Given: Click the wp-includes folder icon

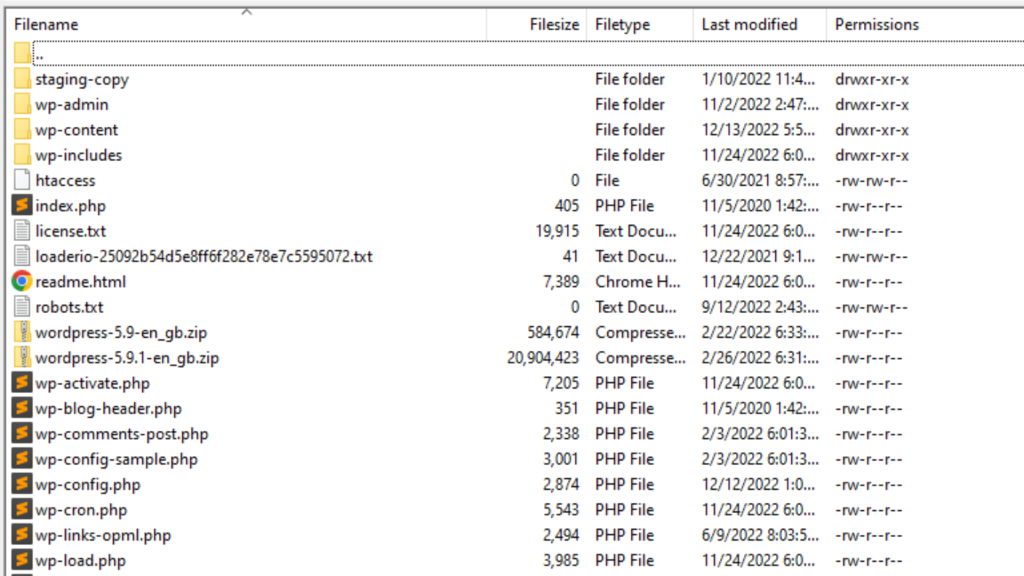Looking at the screenshot, I should tap(22, 155).
